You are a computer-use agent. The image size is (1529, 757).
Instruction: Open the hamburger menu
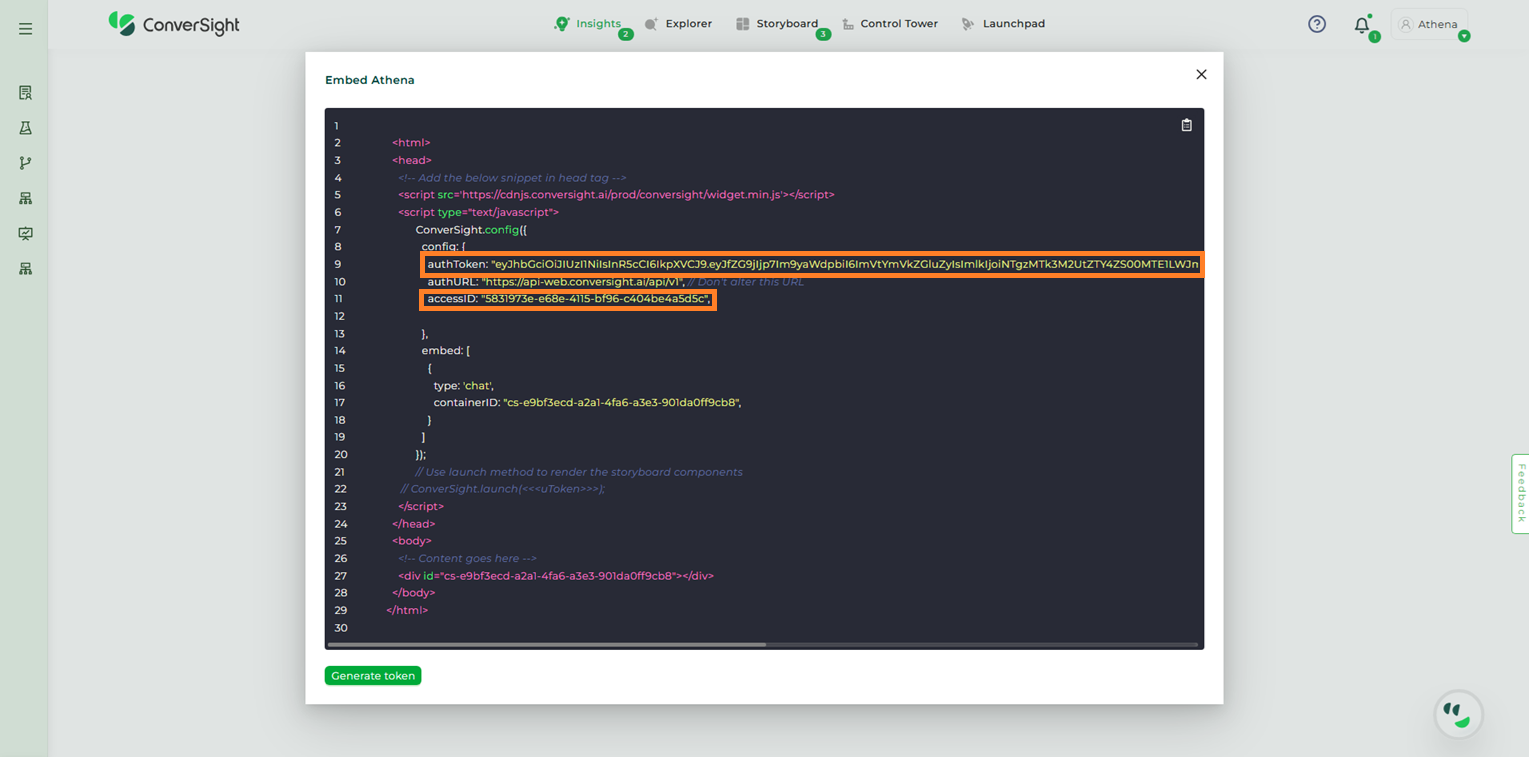pyautogui.click(x=25, y=29)
